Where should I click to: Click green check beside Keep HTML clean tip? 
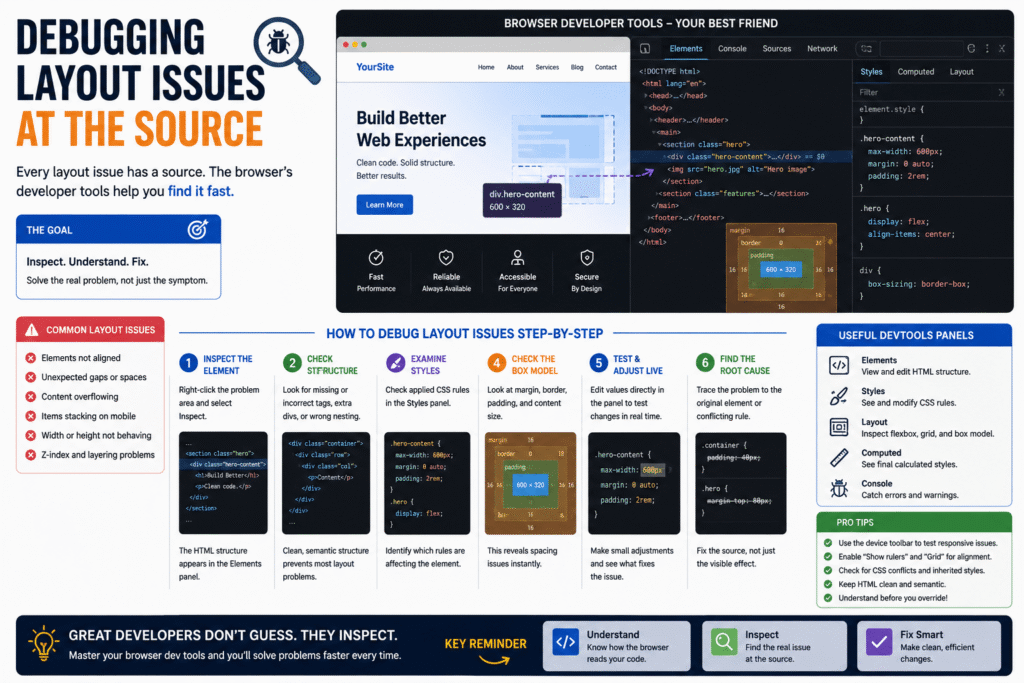(x=828, y=584)
